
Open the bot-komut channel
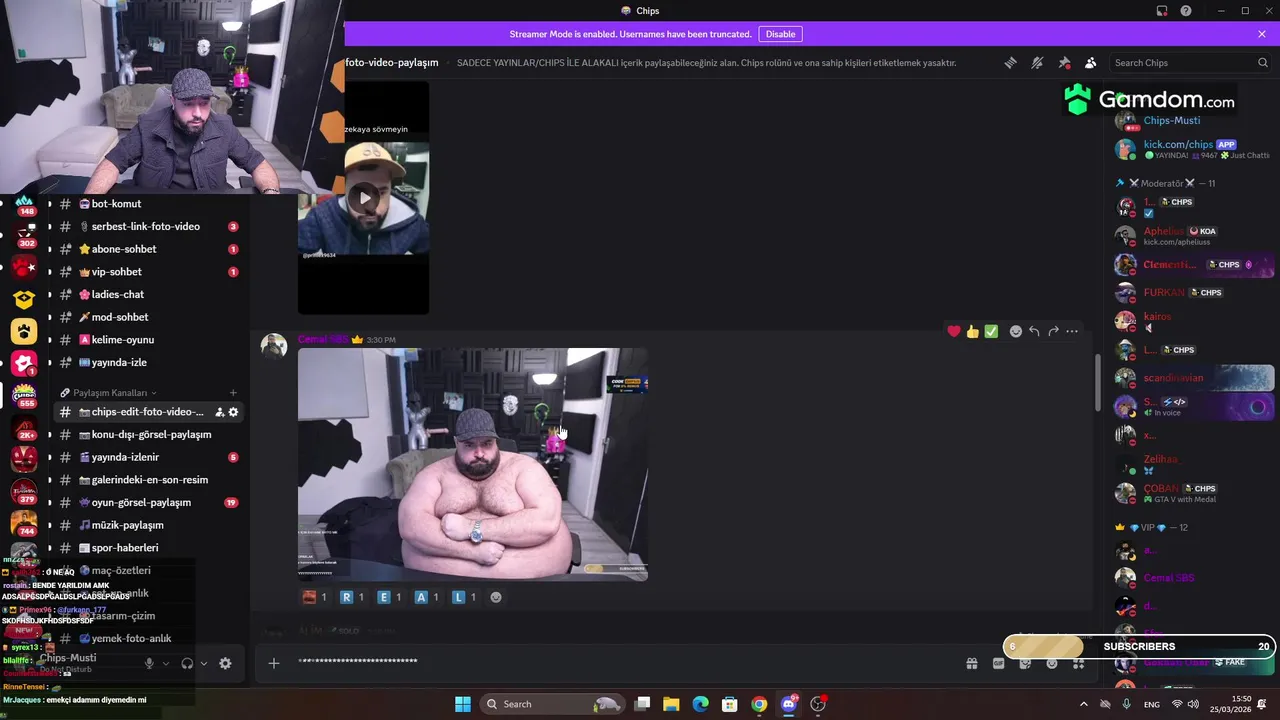148,204
